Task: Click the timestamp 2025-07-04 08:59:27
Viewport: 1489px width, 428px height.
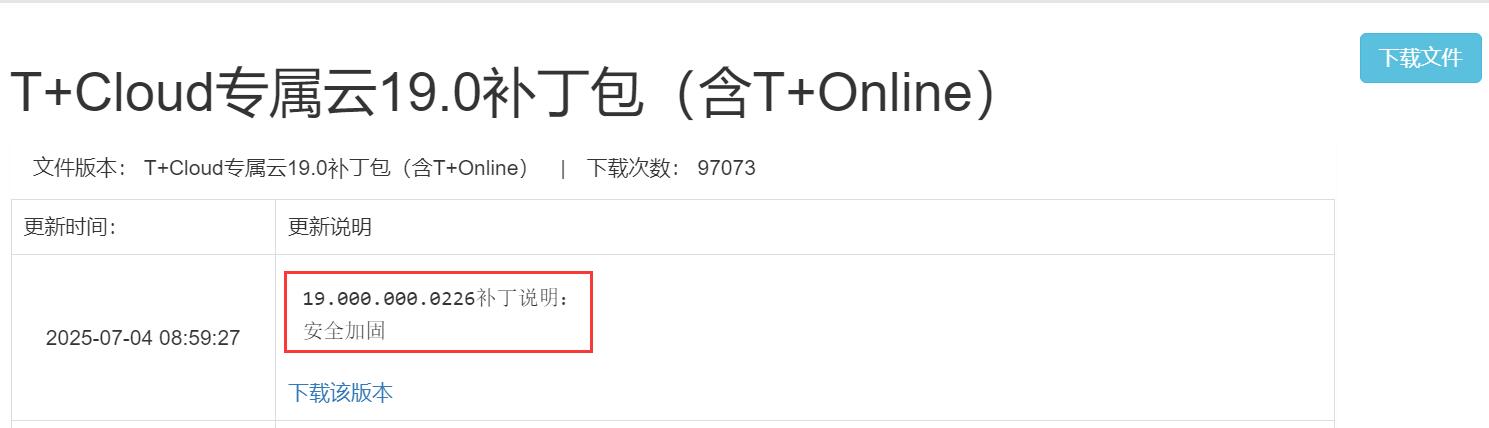Action: 143,338
